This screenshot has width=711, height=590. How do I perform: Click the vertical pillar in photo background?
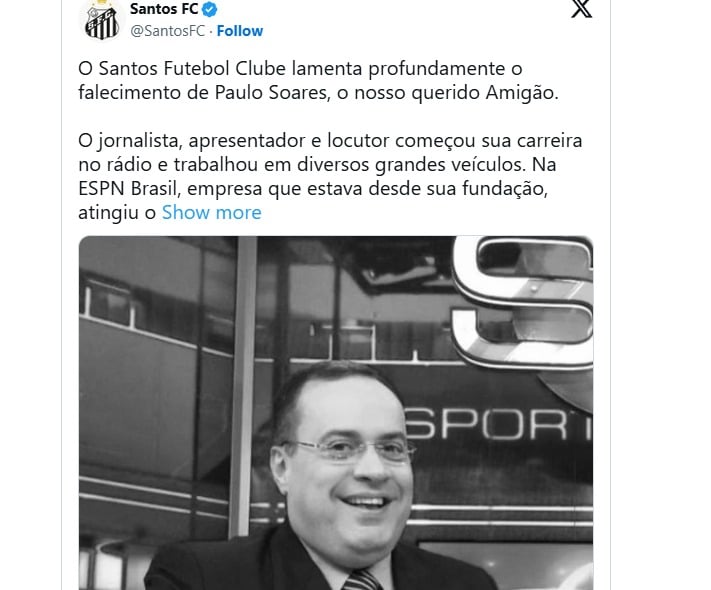[243, 385]
